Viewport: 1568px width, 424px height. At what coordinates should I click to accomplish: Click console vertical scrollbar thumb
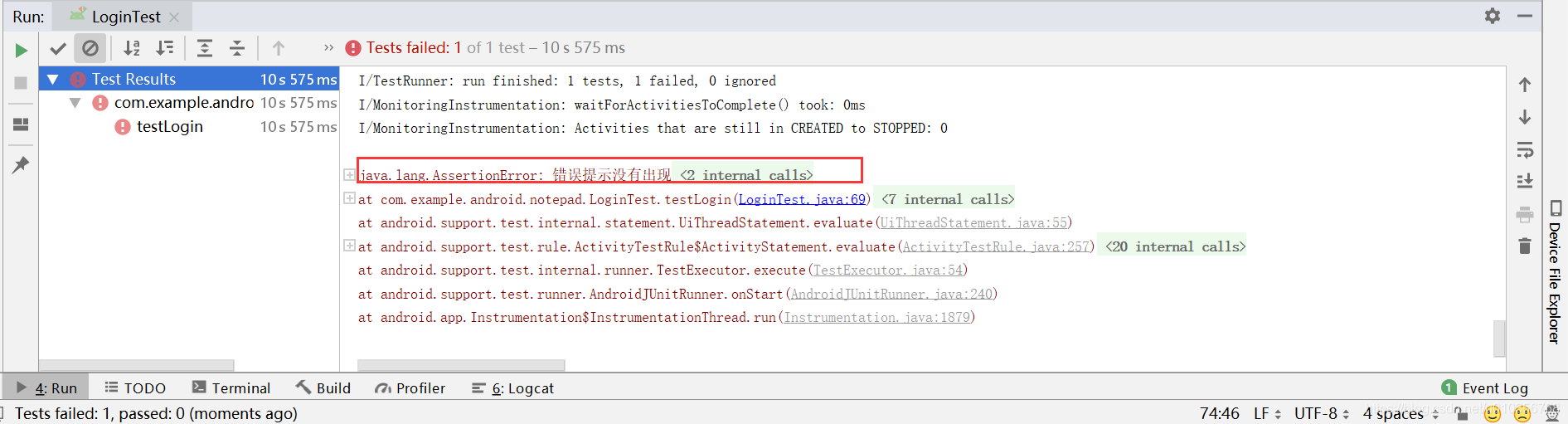[x=1499, y=339]
